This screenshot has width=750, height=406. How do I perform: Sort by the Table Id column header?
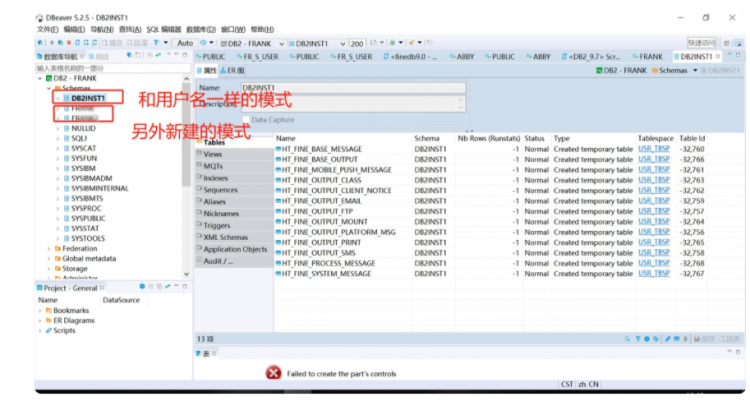[x=692, y=139]
